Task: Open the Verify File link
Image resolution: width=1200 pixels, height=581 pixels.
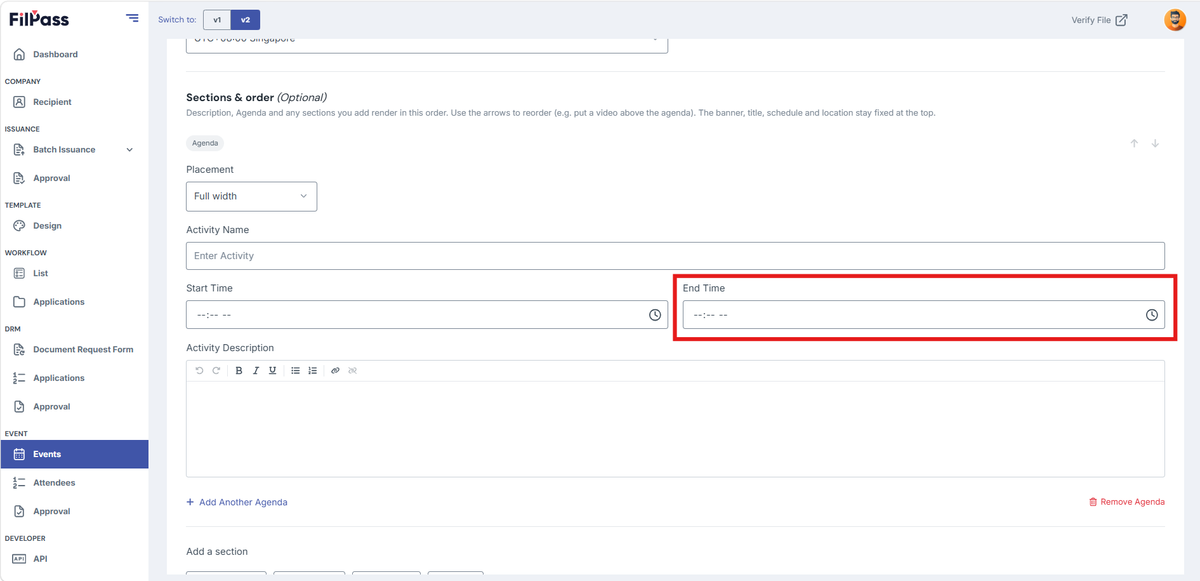Action: [x=1099, y=20]
